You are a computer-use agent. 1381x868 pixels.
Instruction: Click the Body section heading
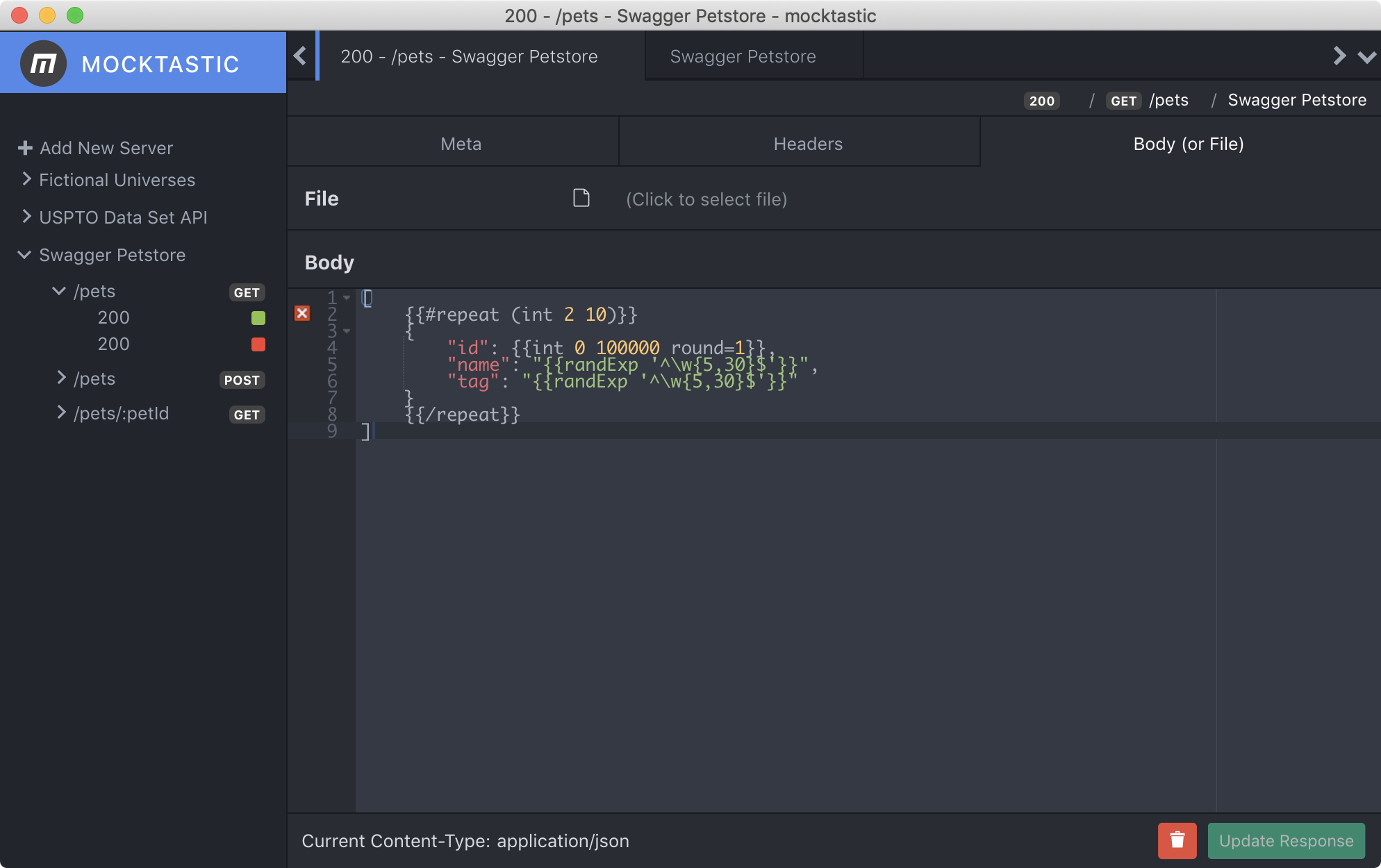329,262
